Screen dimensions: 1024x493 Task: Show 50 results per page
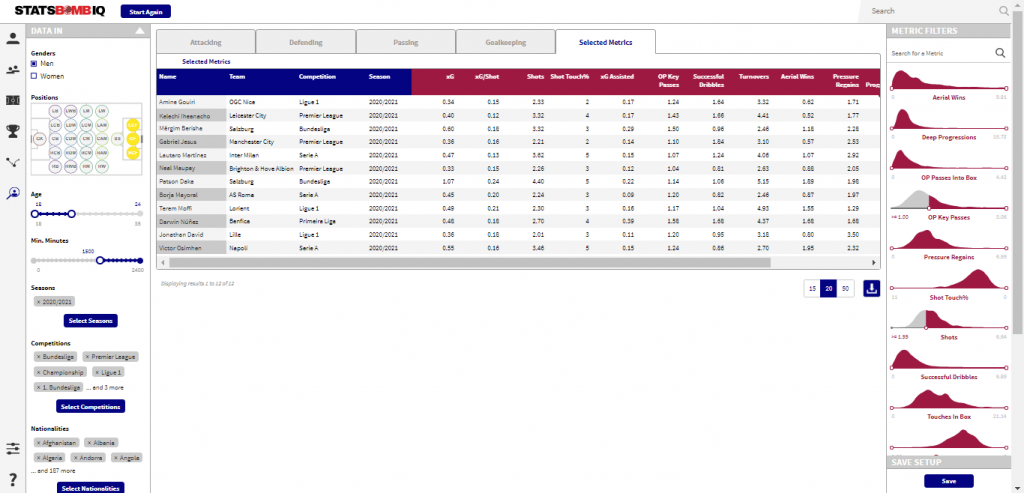tap(846, 289)
